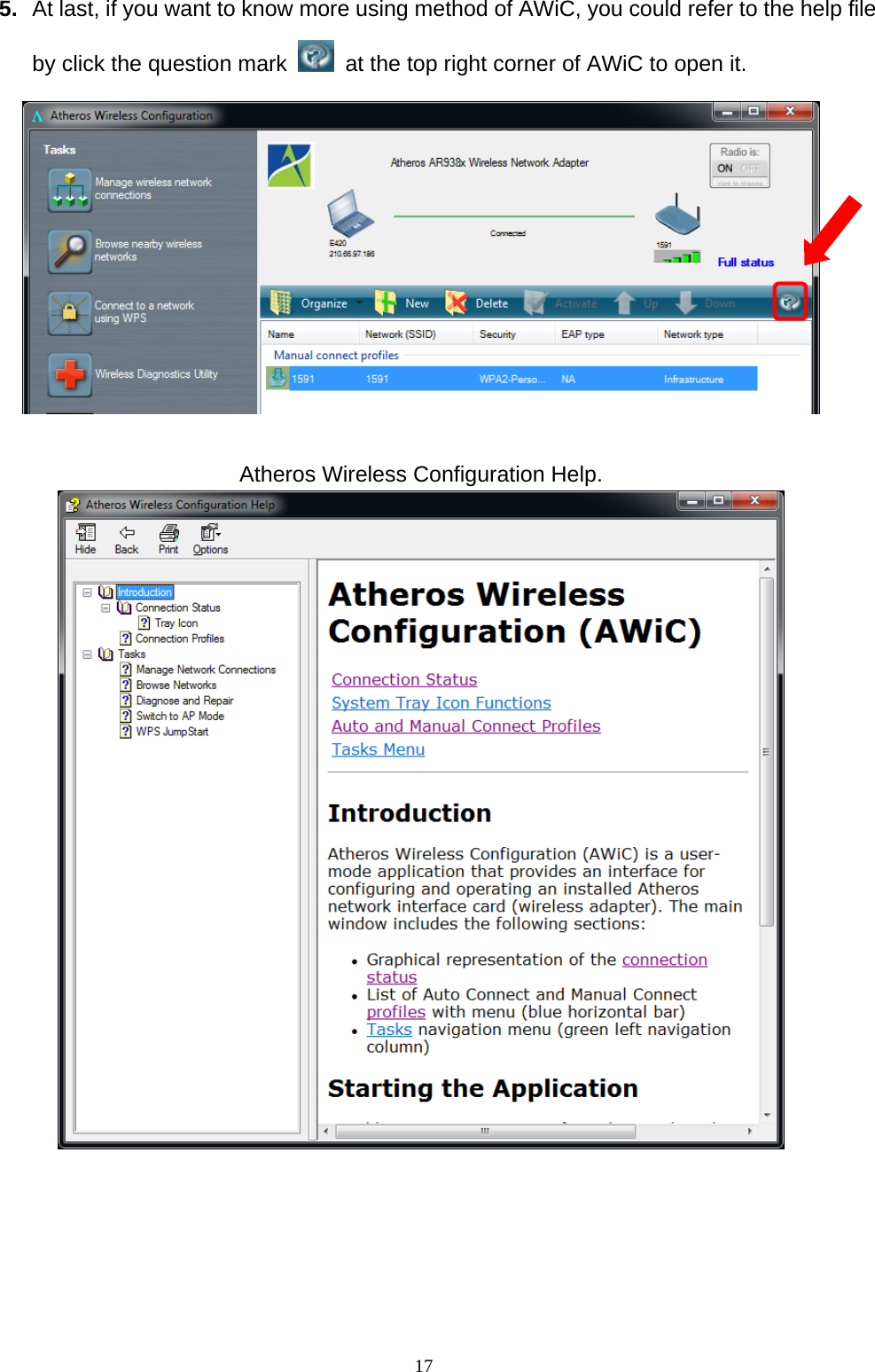Maximize the Atheros Wireless Configuration window
The width and height of the screenshot is (875, 1372).
754,112
